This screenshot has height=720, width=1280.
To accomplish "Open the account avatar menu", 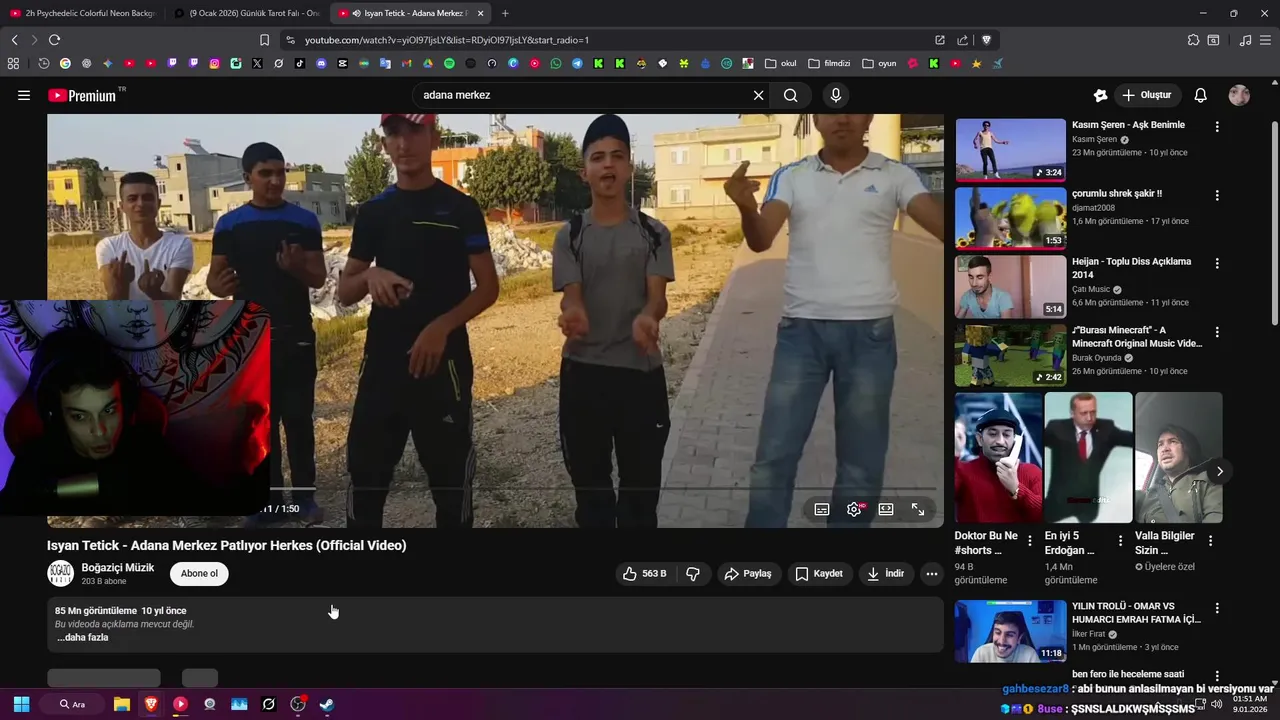I will coord(1239,95).
